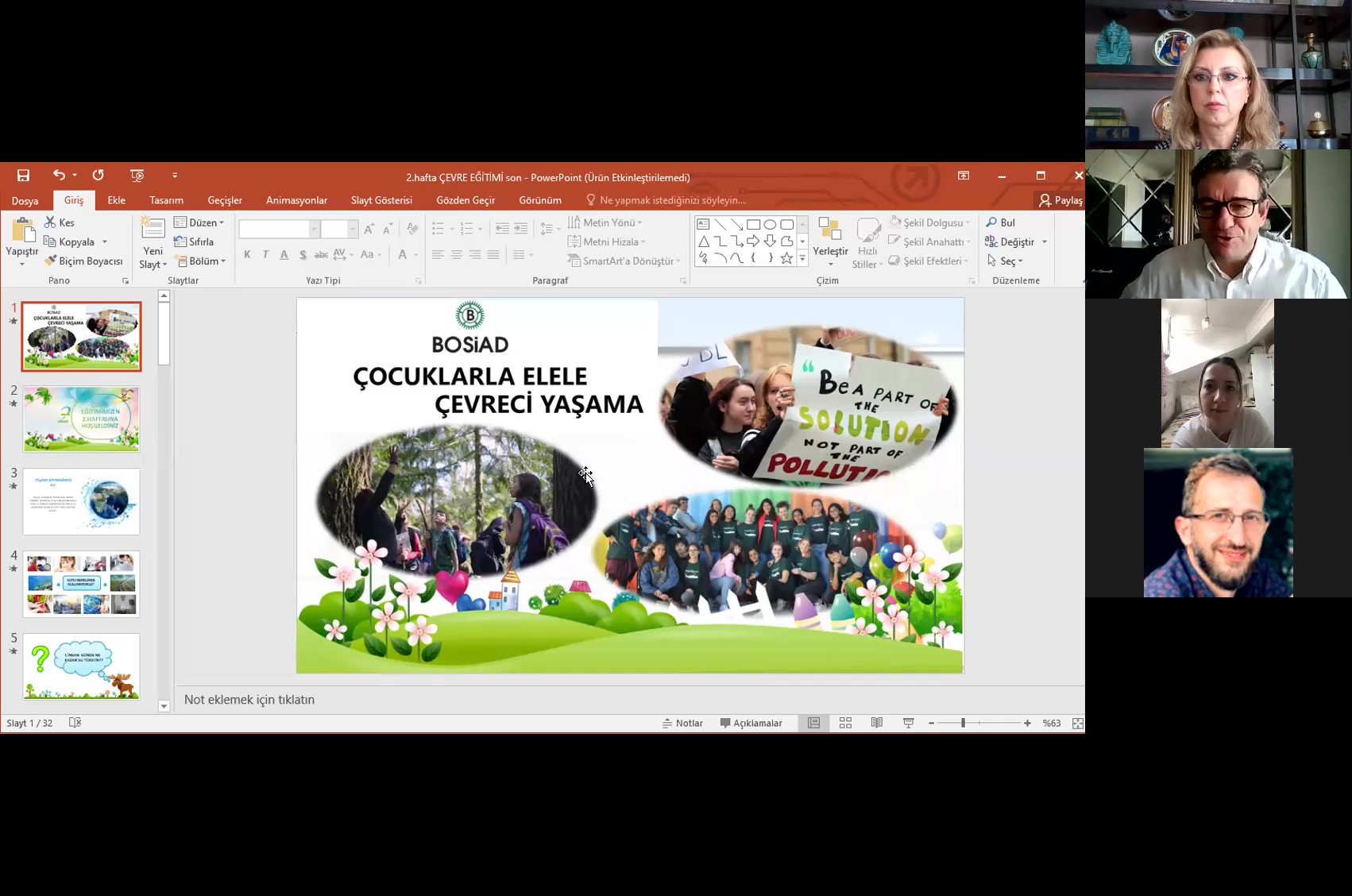Open the Dosya file menu
The width and height of the screenshot is (1352, 896).
(x=25, y=201)
